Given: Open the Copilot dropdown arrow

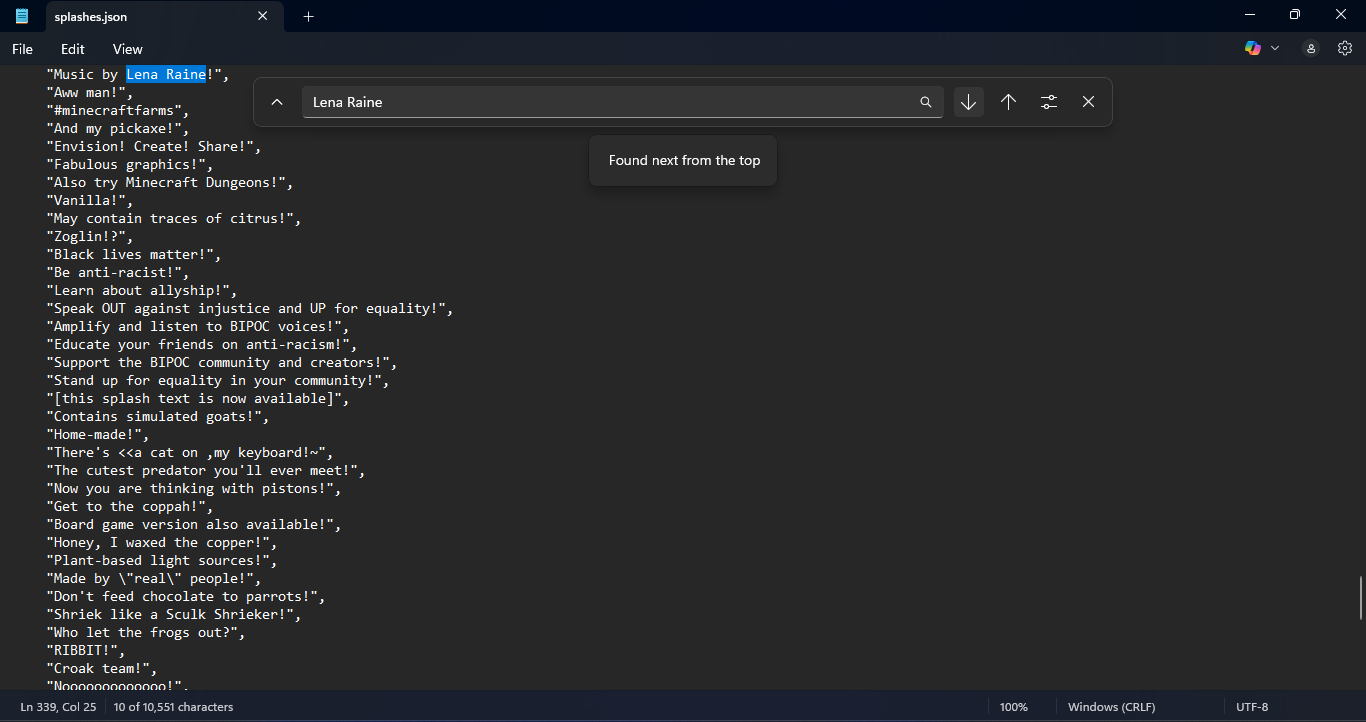Looking at the screenshot, I should click(1275, 48).
